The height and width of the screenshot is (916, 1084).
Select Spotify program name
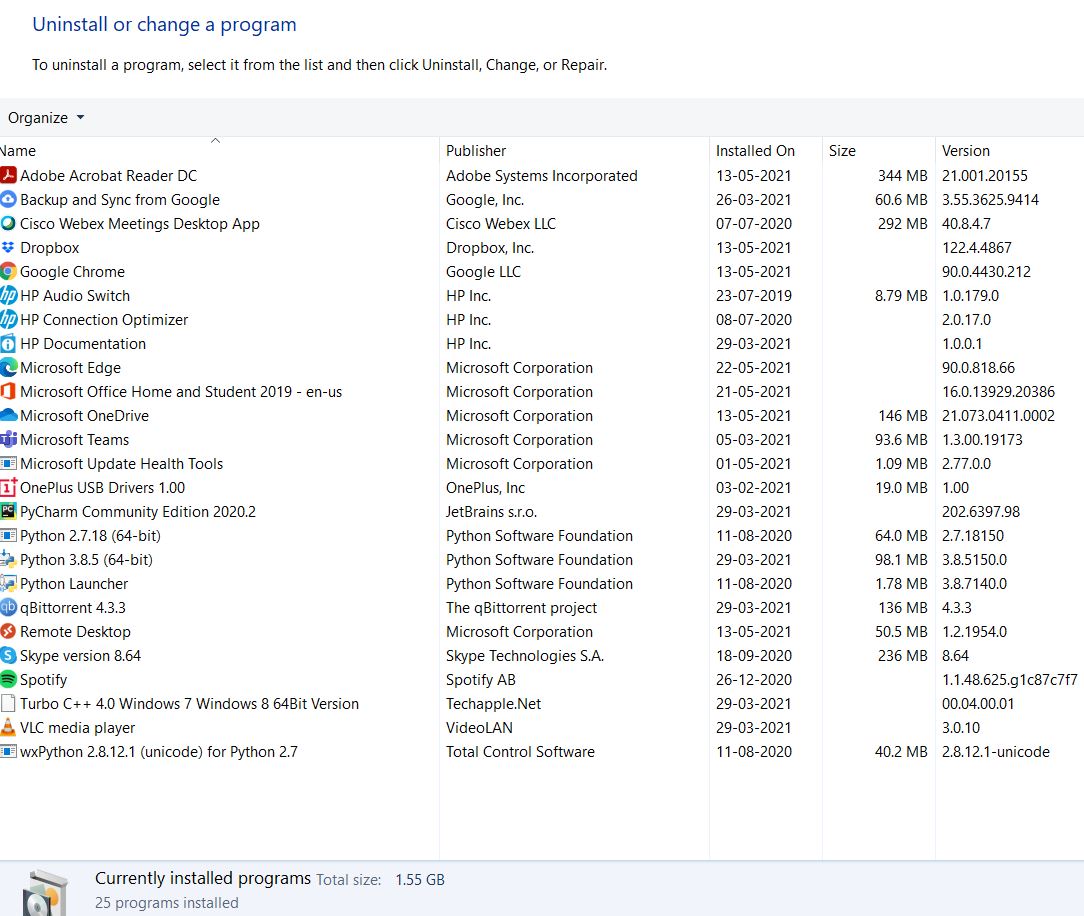click(43, 680)
